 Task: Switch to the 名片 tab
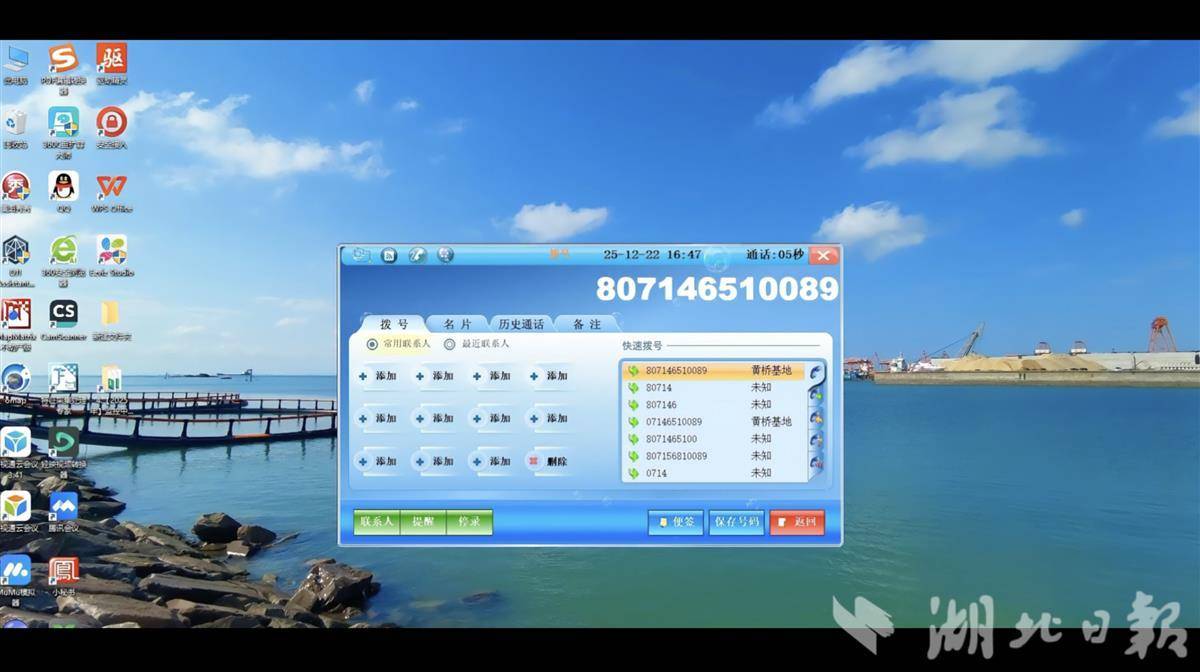(457, 324)
